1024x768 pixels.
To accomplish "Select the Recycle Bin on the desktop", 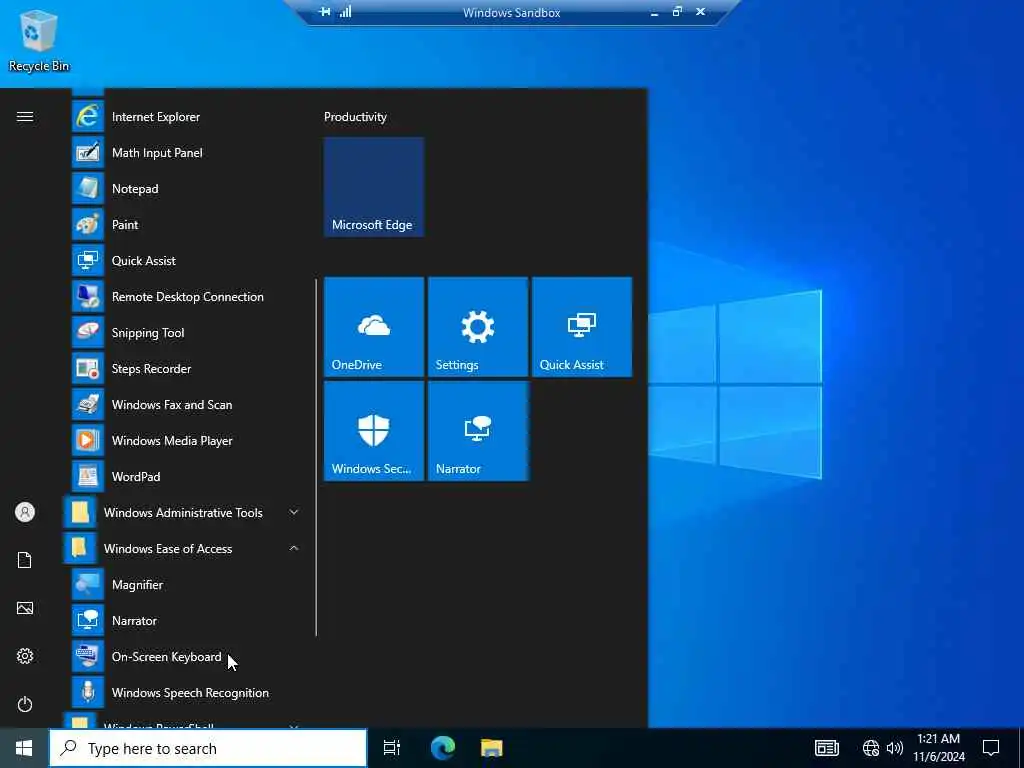I will tap(39, 41).
